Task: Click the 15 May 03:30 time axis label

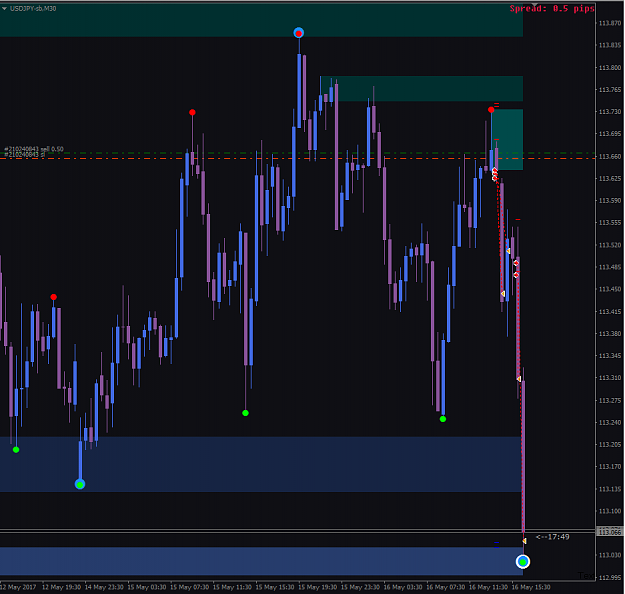Action: (147, 587)
